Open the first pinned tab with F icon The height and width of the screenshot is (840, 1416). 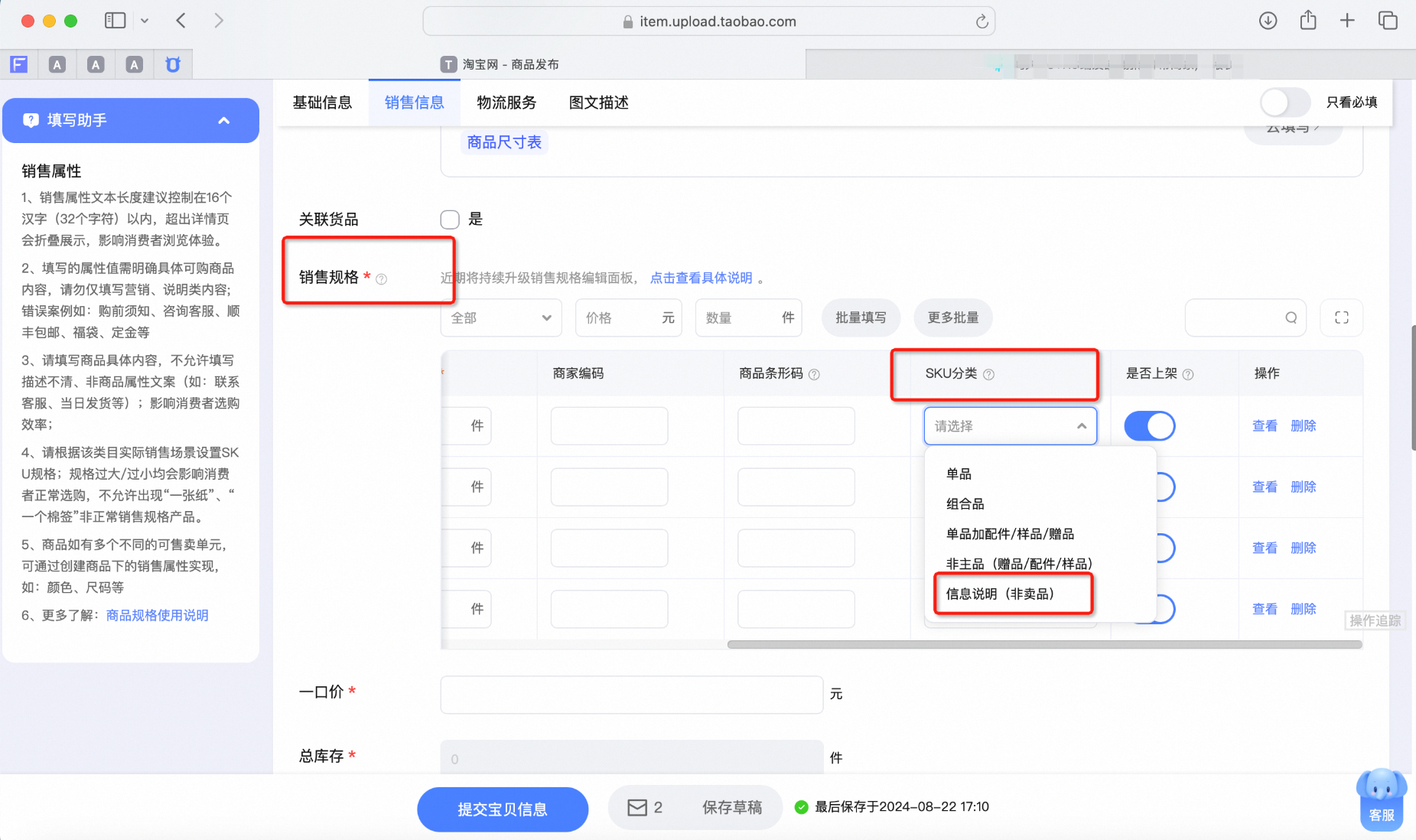pos(19,64)
